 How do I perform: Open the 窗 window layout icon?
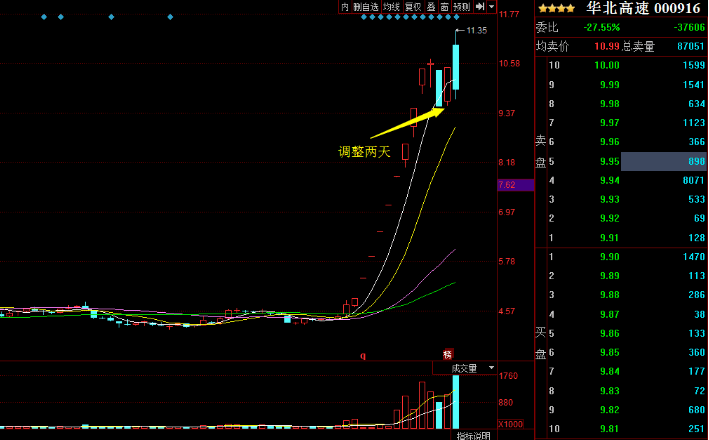pos(445,7)
